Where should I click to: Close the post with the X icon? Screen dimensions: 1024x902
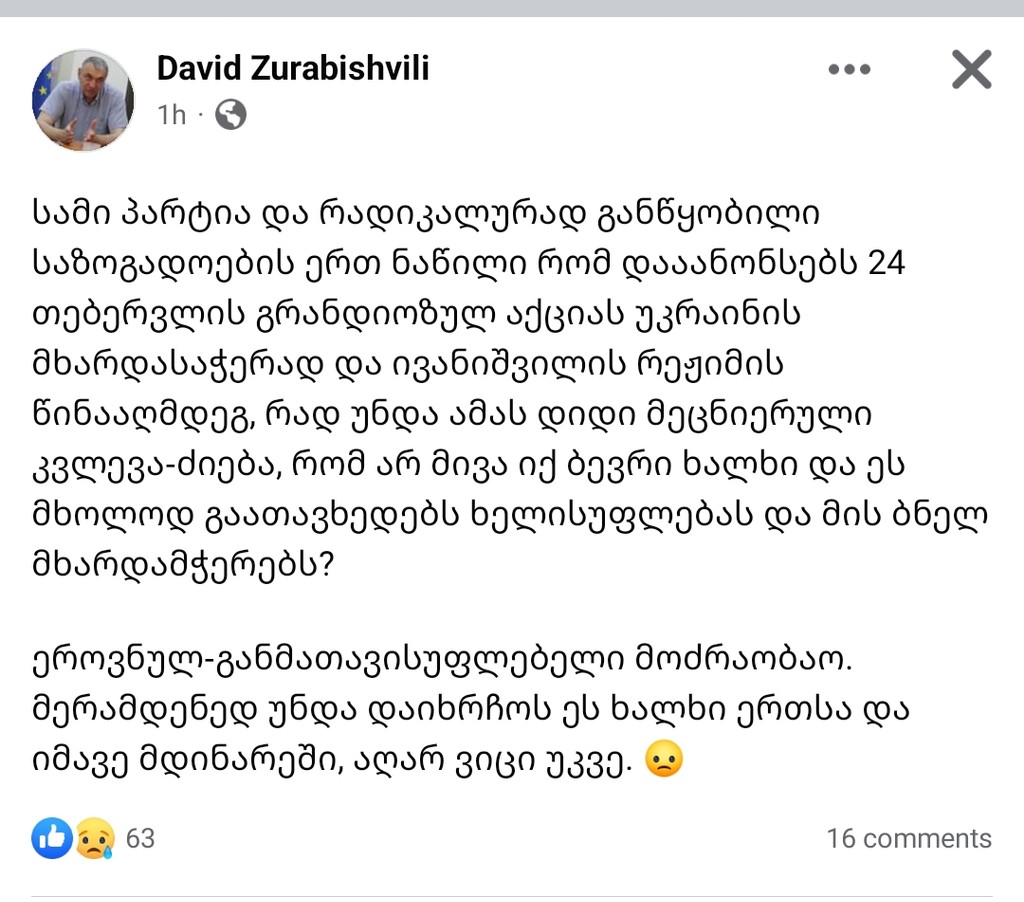972,69
